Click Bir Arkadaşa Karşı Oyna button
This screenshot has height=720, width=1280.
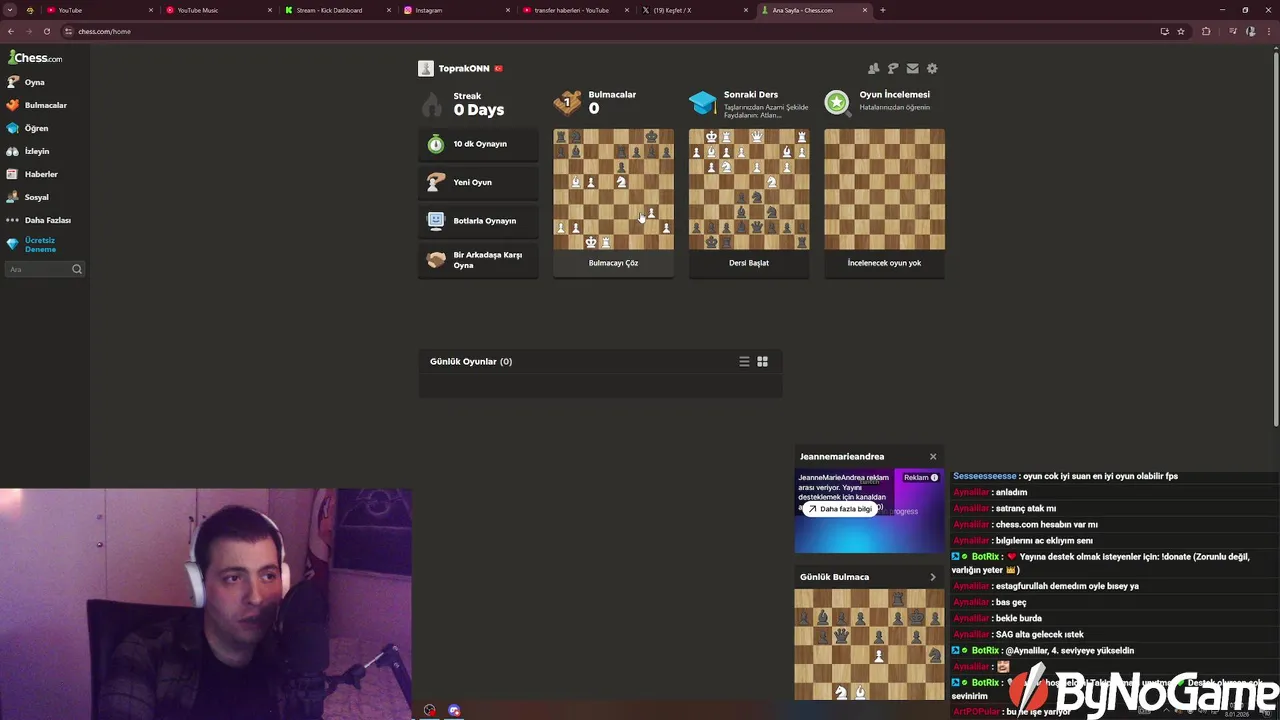point(478,260)
